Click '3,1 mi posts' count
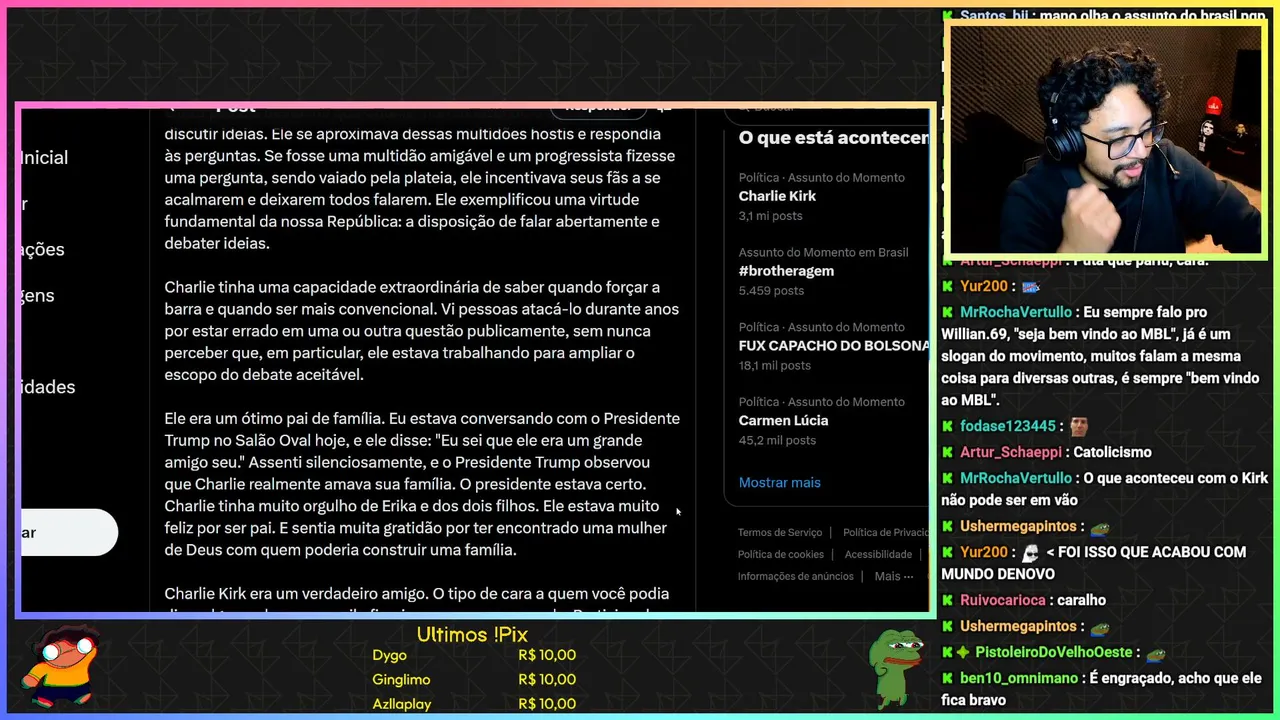 (x=770, y=216)
